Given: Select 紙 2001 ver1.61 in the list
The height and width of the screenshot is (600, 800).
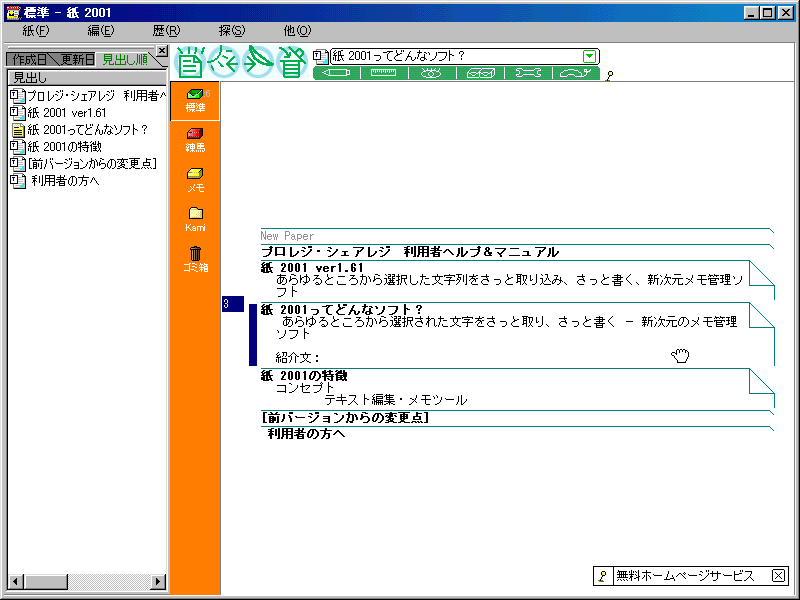Looking at the screenshot, I should point(67,113).
